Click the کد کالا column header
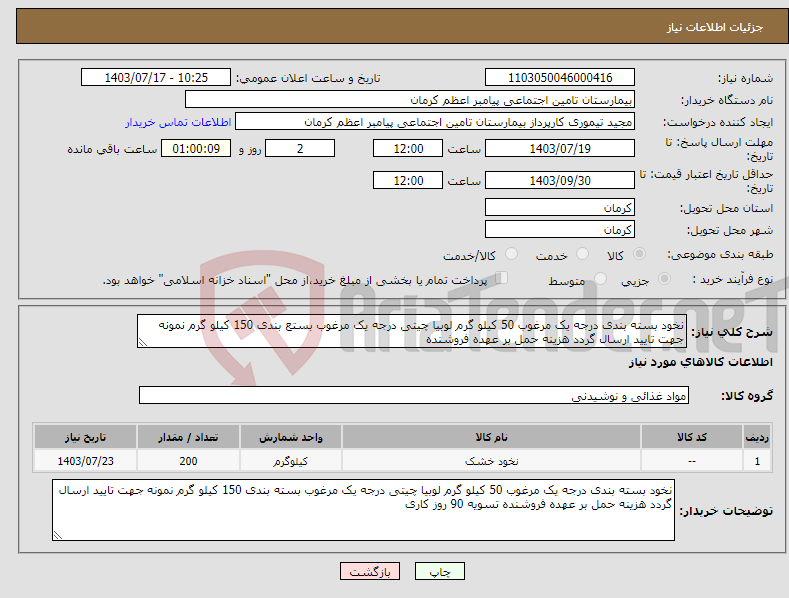This screenshot has height=598, width=789. click(692, 437)
